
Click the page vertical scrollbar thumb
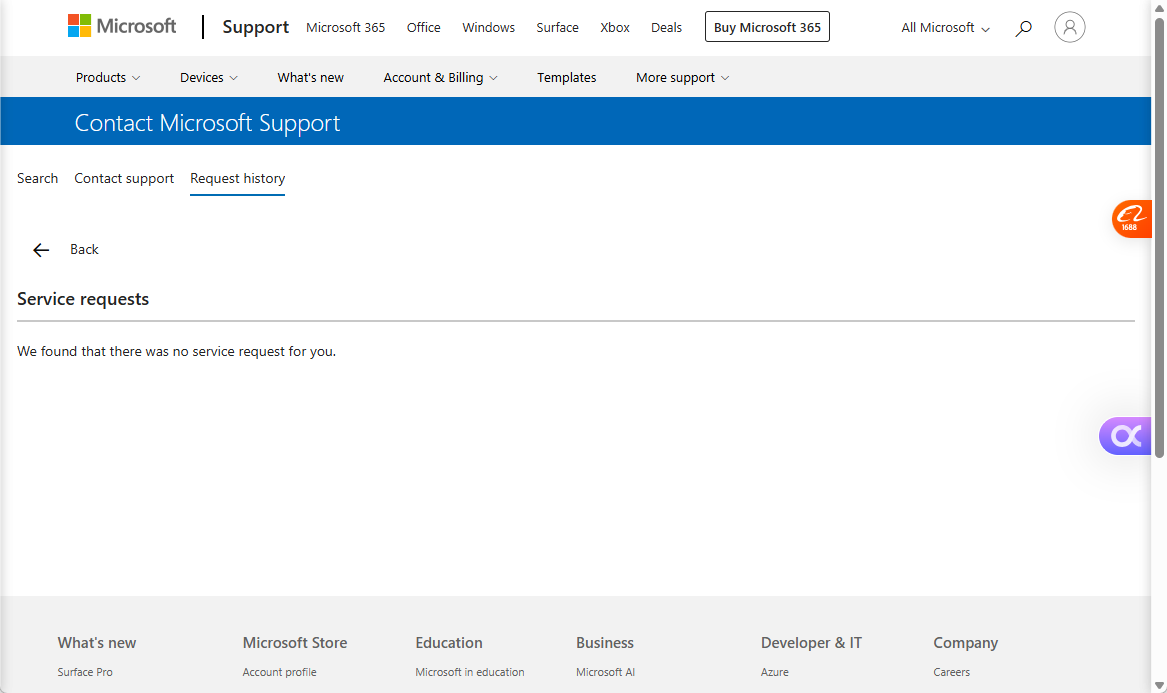click(x=1159, y=237)
